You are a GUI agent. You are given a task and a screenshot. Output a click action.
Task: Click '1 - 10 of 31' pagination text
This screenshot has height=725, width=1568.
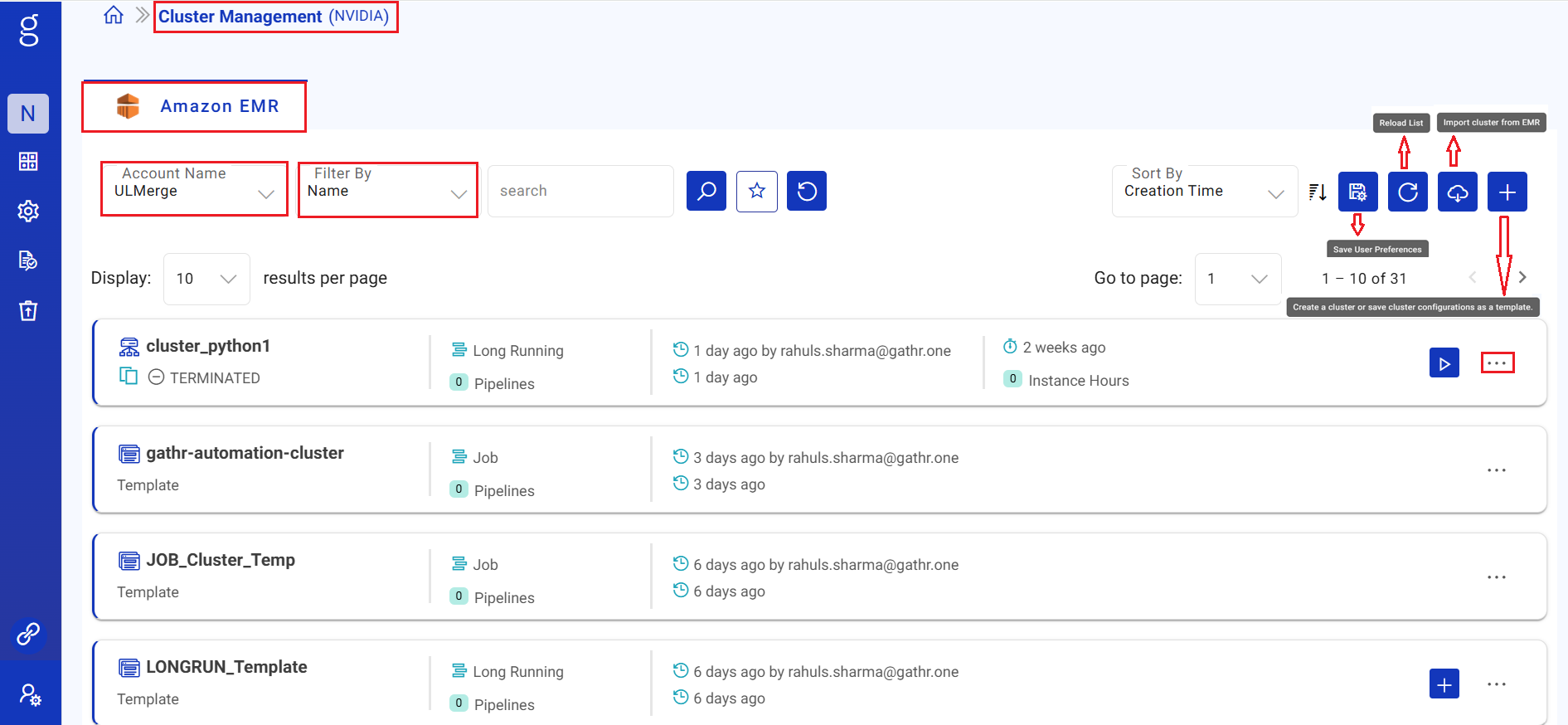(1364, 279)
